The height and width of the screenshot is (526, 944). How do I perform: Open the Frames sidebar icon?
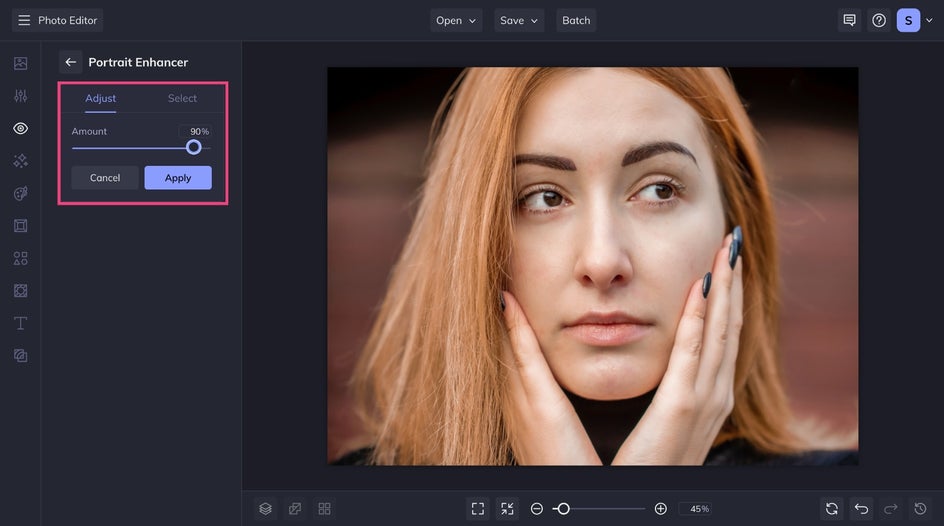tap(20, 226)
